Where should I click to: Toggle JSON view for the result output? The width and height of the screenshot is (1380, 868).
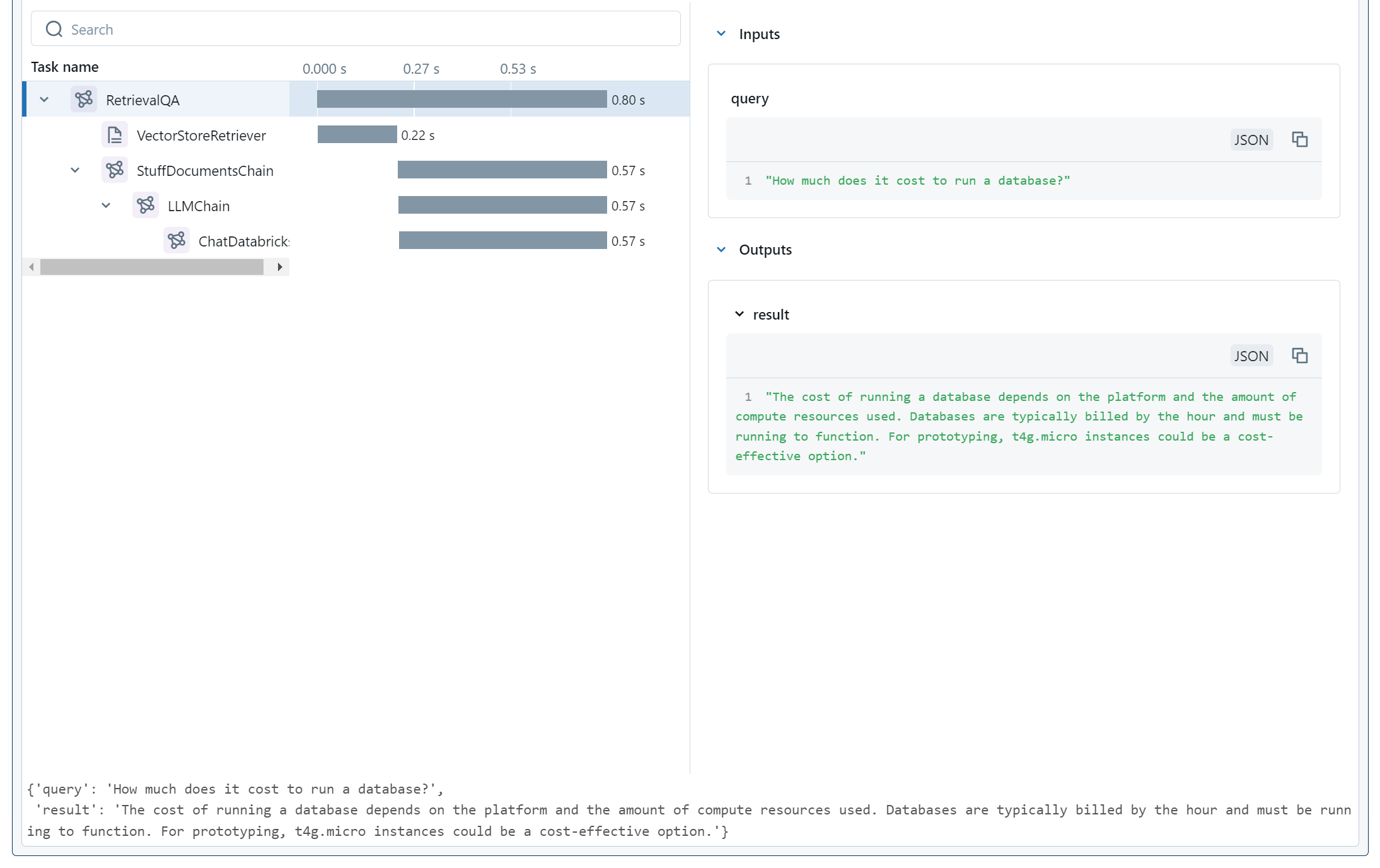(1251, 356)
